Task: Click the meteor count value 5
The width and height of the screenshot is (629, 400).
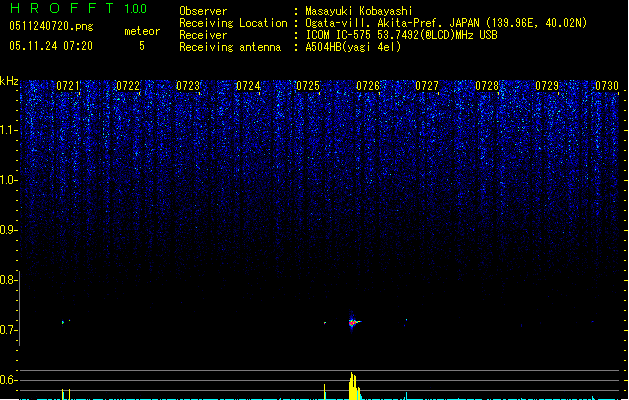Action: click(x=142, y=46)
